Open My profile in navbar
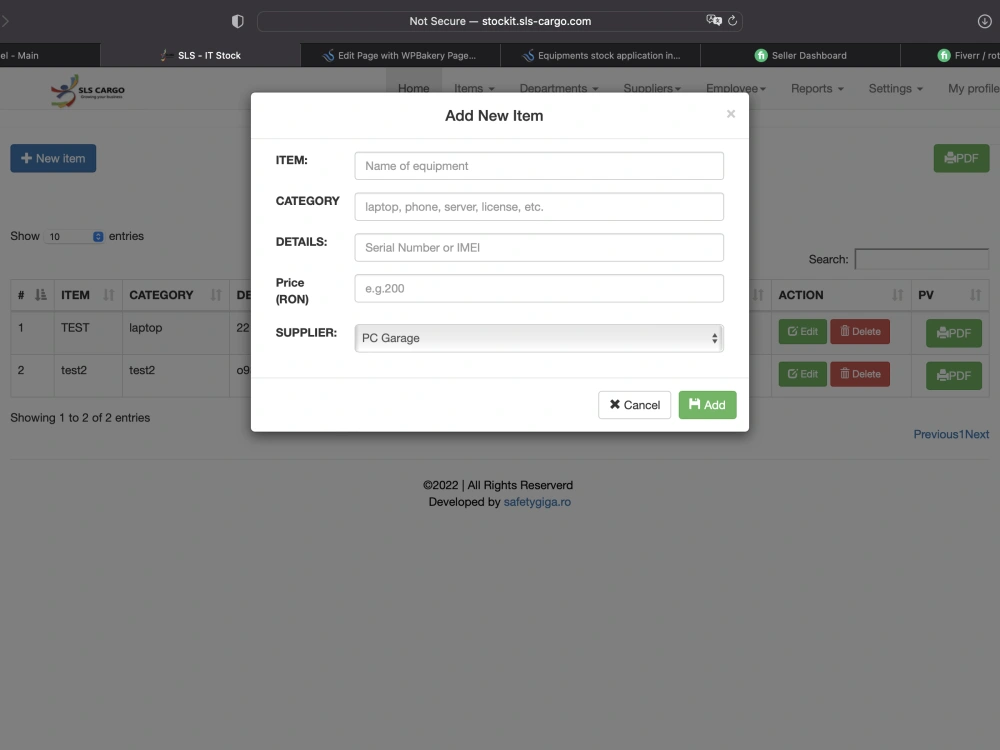This screenshot has height=750, width=1000. pyautogui.click(x=973, y=89)
